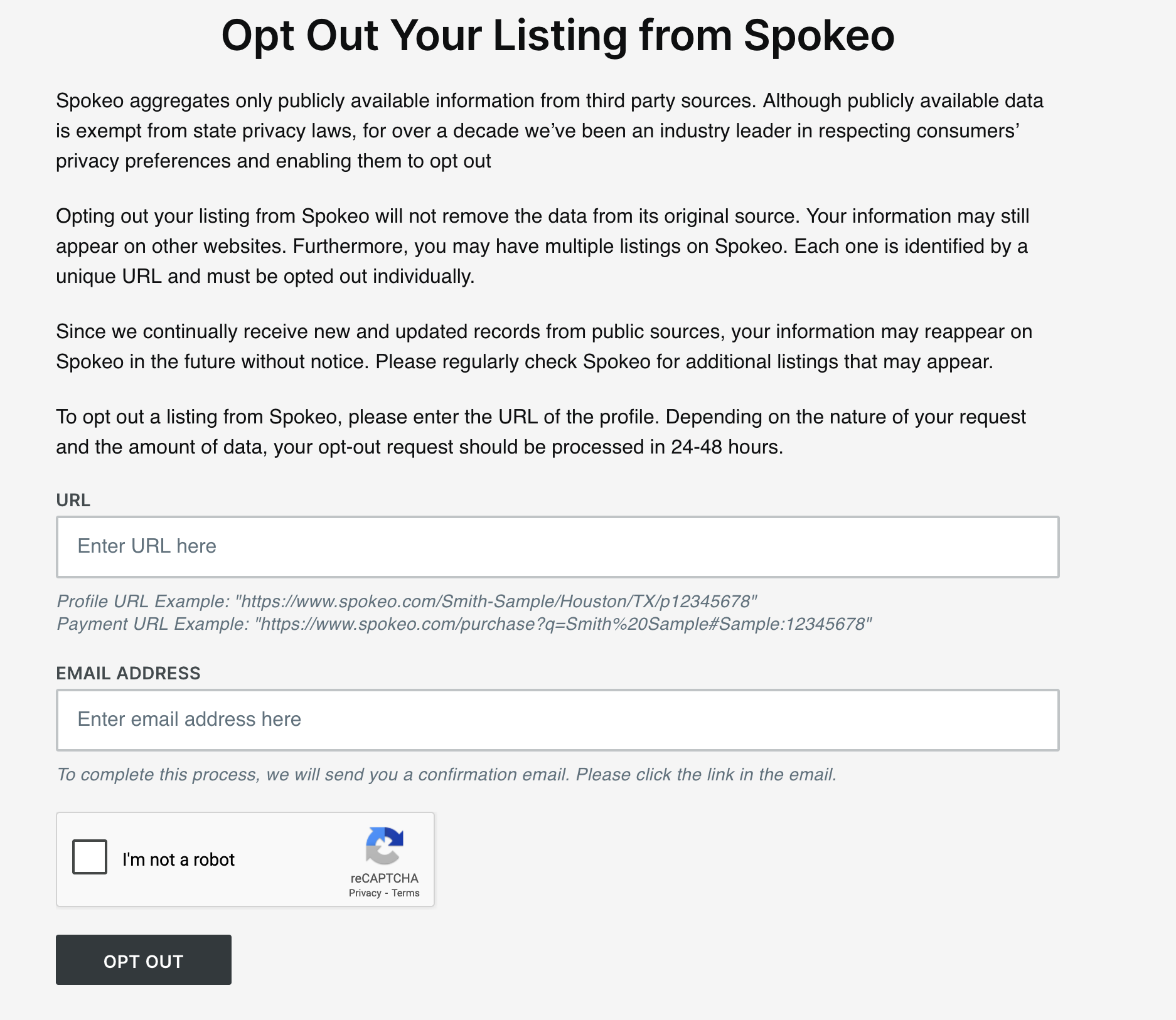
Task: Check the "I'm not a robot" checkbox
Action: coord(90,857)
